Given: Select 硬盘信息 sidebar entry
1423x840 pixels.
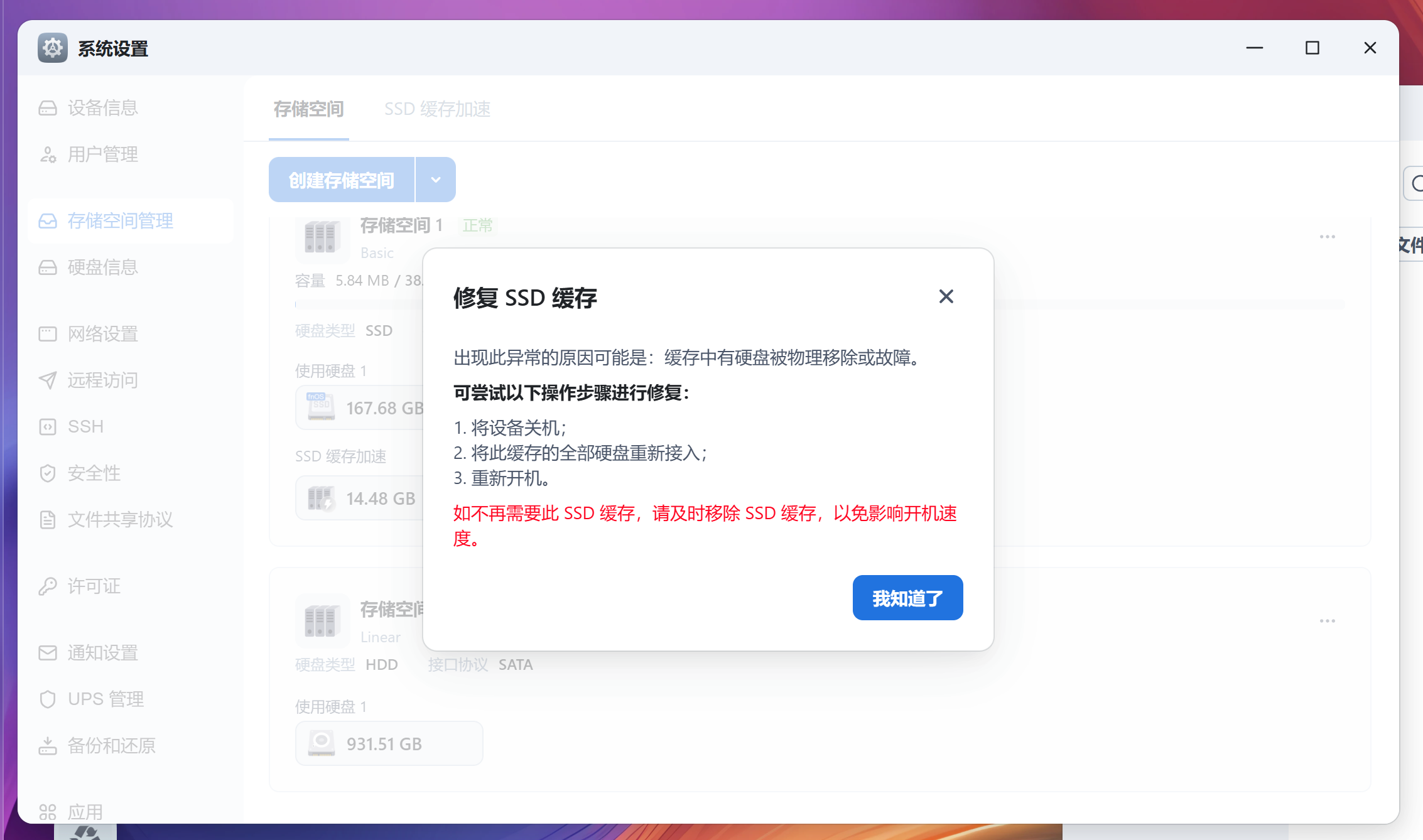Looking at the screenshot, I should point(103,267).
